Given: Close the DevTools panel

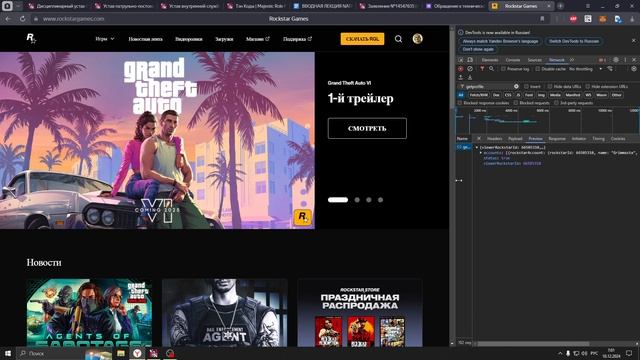Looking at the screenshot, I should 634,60.
